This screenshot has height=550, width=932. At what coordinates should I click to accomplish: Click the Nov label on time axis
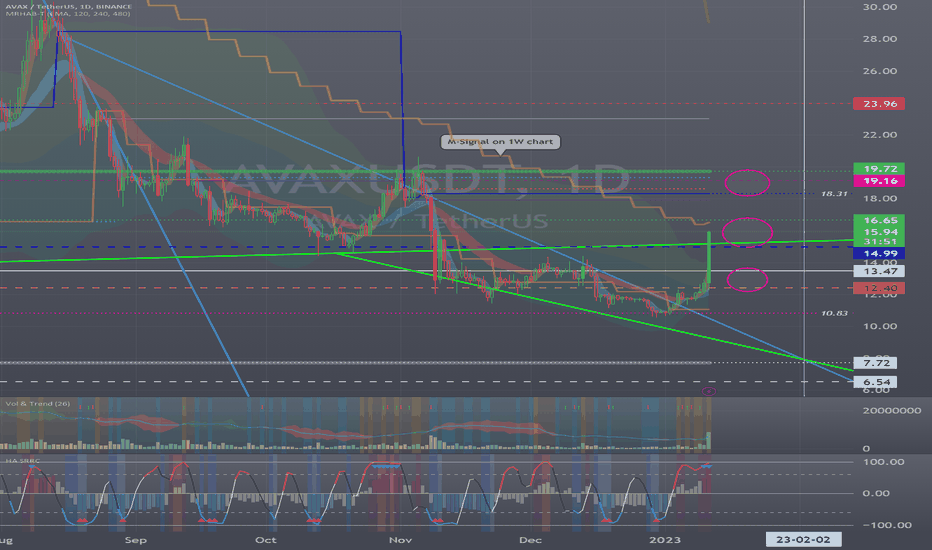[x=400, y=540]
